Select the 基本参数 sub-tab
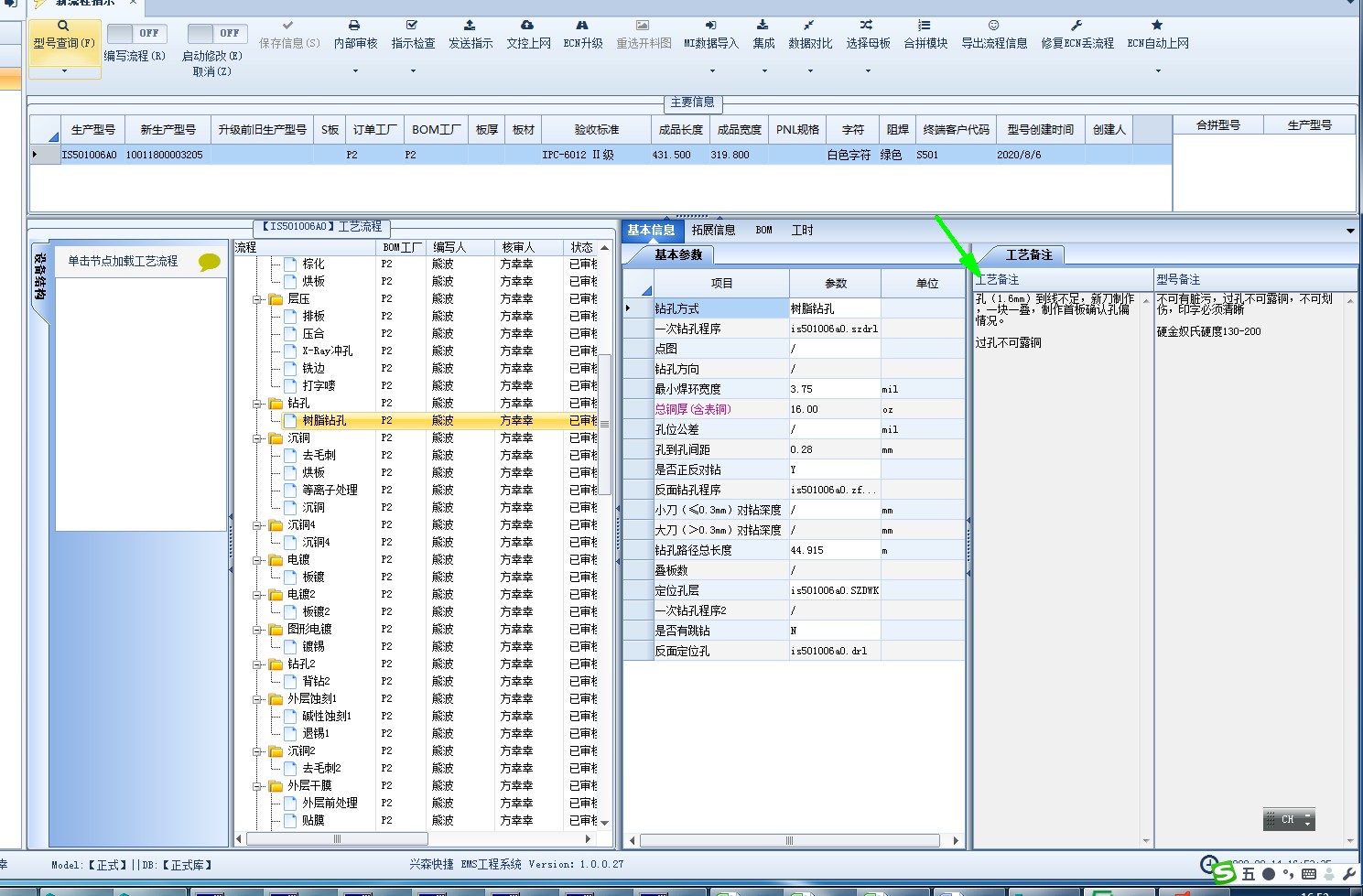This screenshot has width=1363, height=896. point(678,255)
